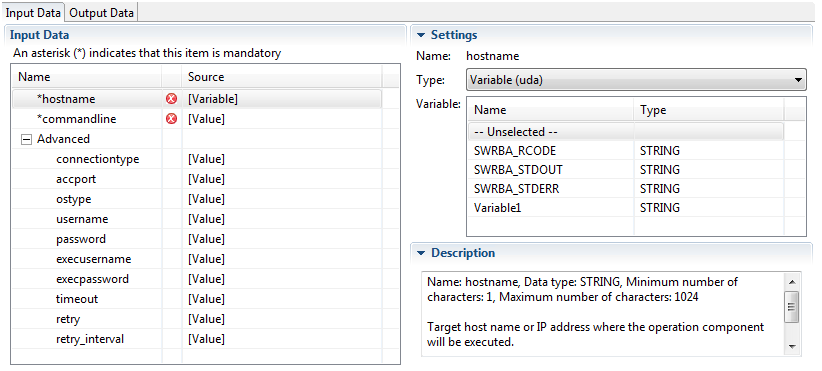Collapse the Settings section triangle
822x371 pixels.
click(x=421, y=36)
